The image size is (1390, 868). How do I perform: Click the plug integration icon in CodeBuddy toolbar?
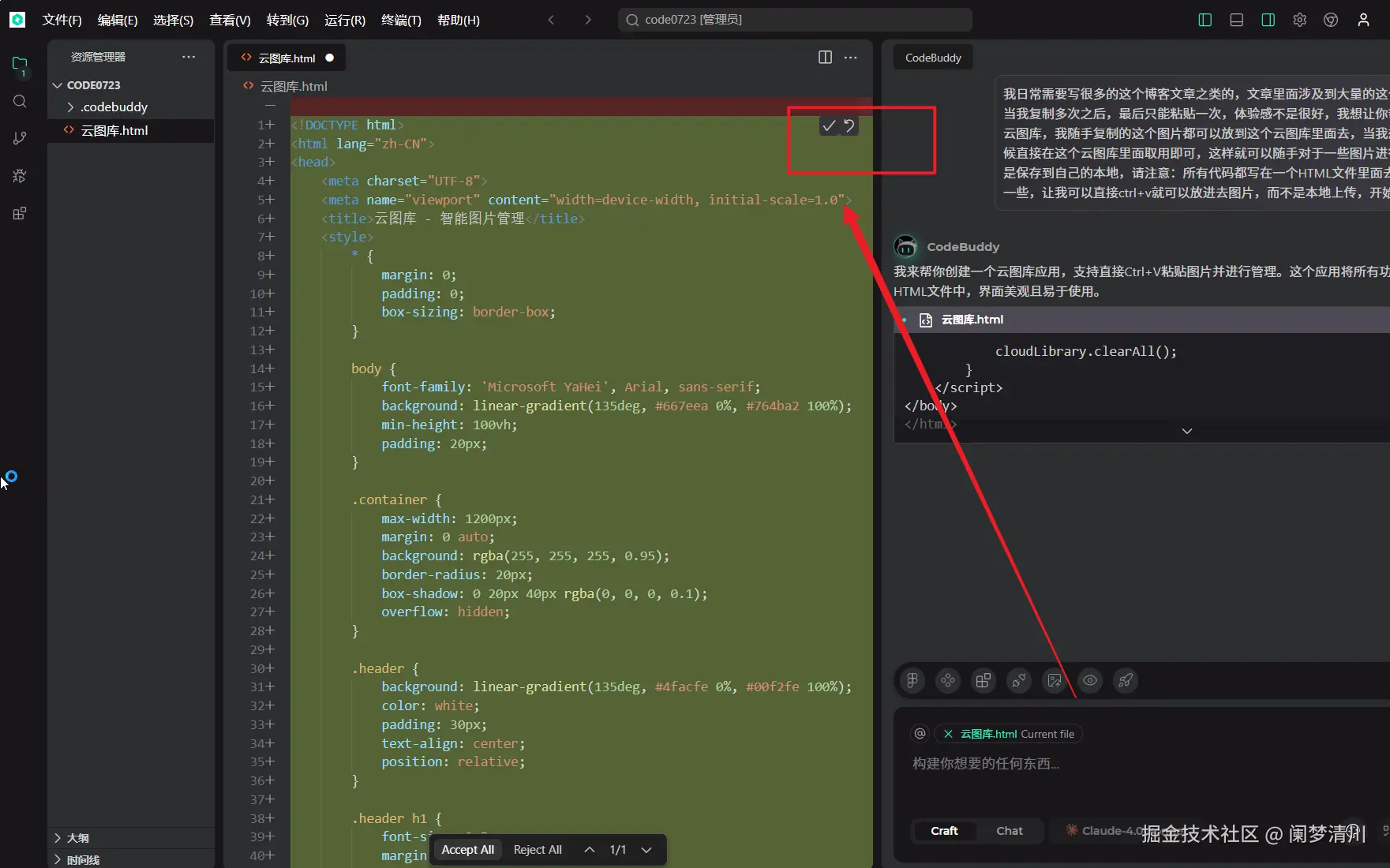coord(1019,680)
